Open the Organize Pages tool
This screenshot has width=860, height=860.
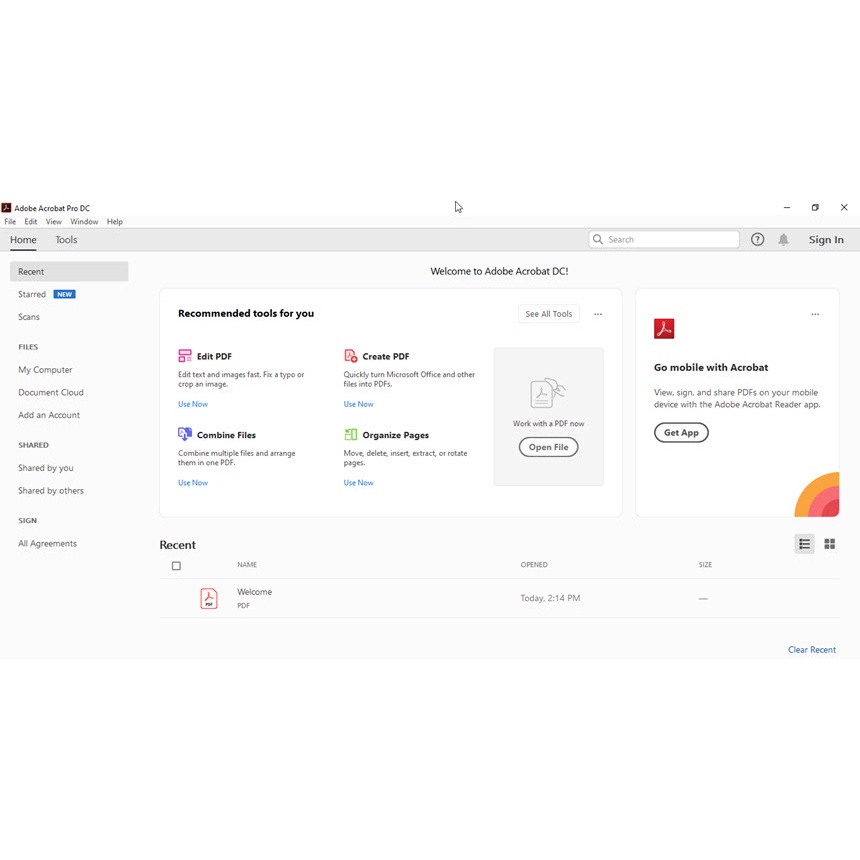[x=394, y=434]
